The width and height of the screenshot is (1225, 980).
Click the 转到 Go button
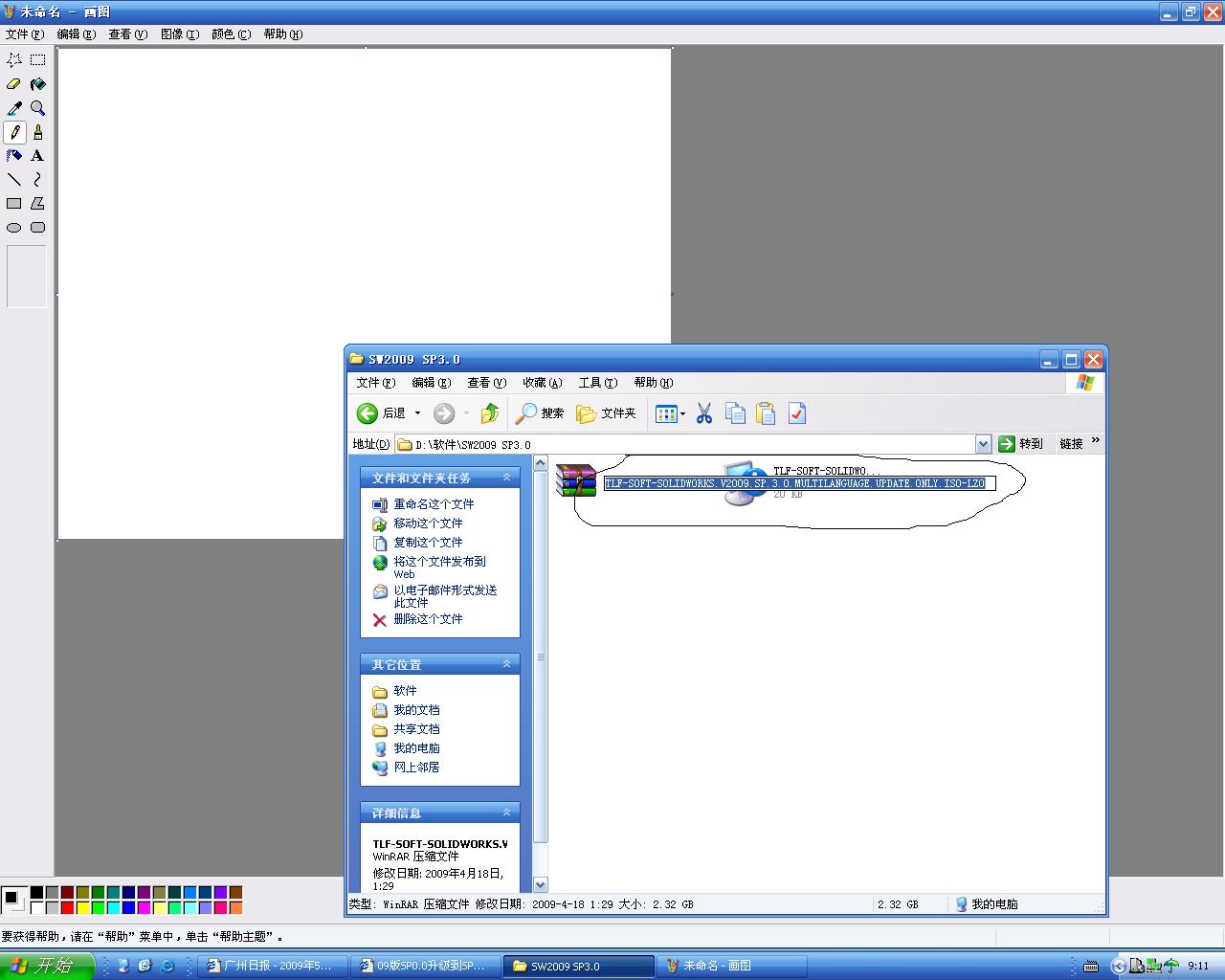point(1020,444)
